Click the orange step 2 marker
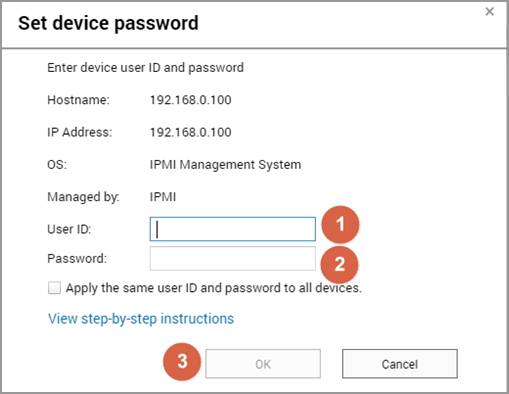509x394 pixels. [x=339, y=264]
